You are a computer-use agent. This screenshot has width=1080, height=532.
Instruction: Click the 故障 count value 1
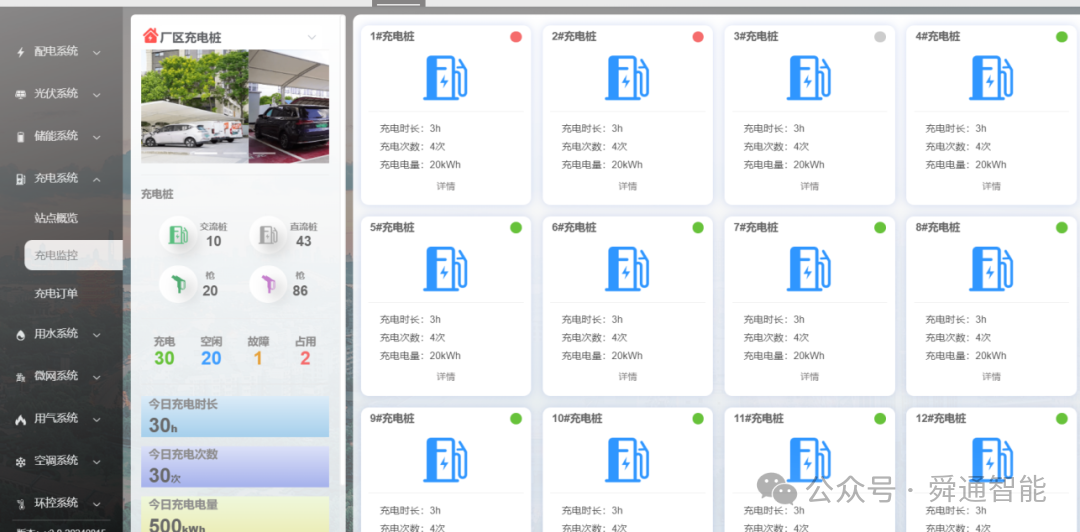[258, 358]
